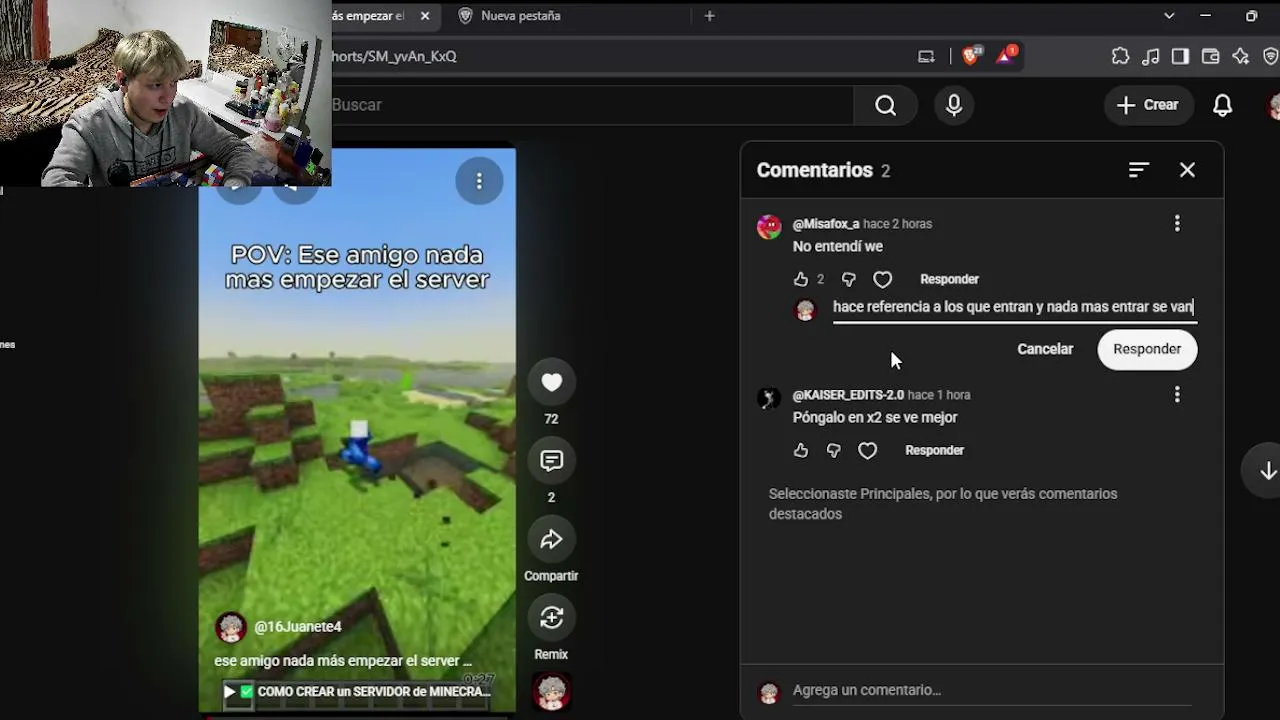
Task: Open the browser extensions puzzle icon
Action: click(x=1120, y=56)
